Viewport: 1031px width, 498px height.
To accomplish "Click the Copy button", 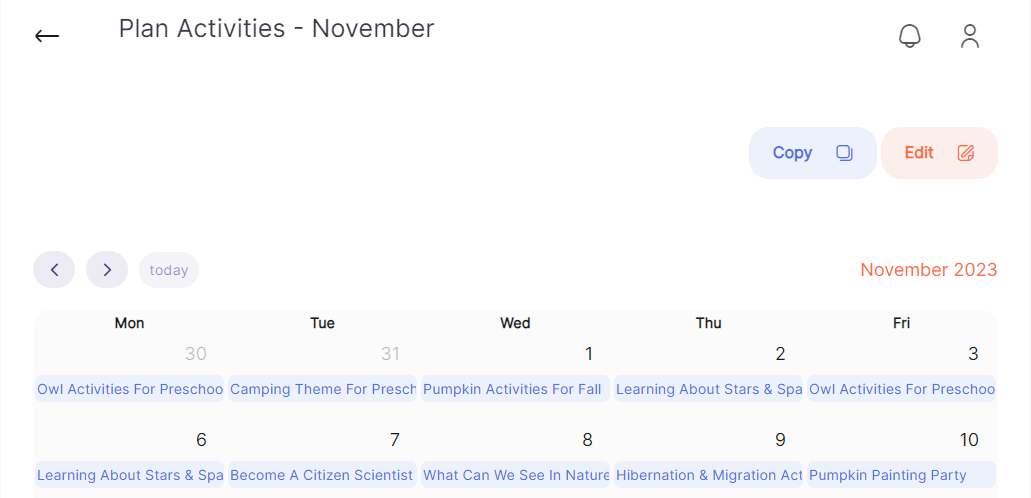I will click(813, 153).
